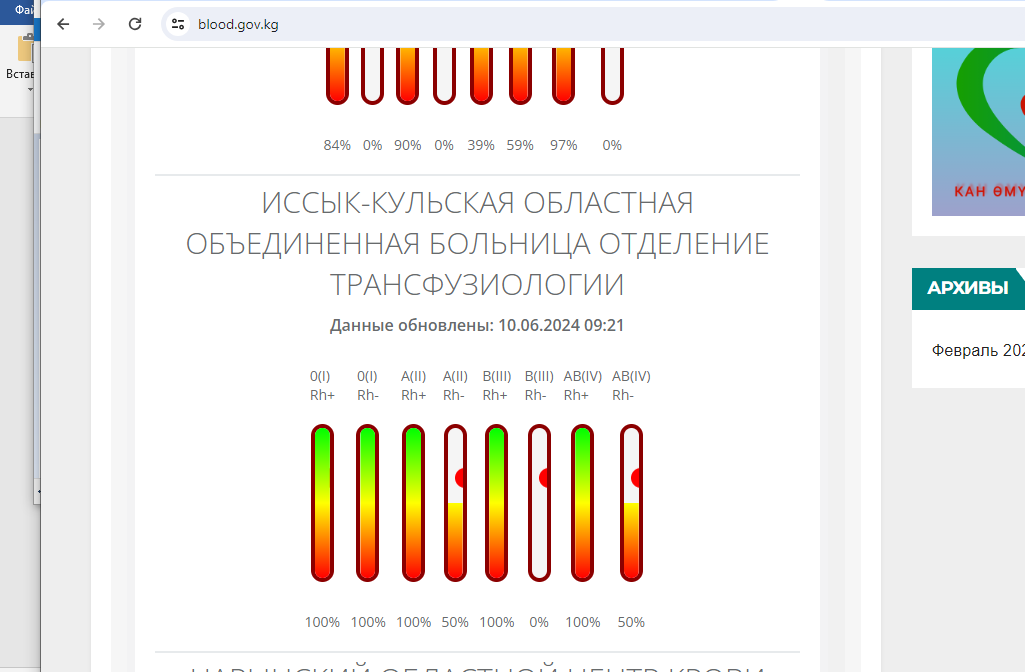Click the Иссык-Кульская областная больница heading
This screenshot has height=672, width=1025.
coord(477,244)
